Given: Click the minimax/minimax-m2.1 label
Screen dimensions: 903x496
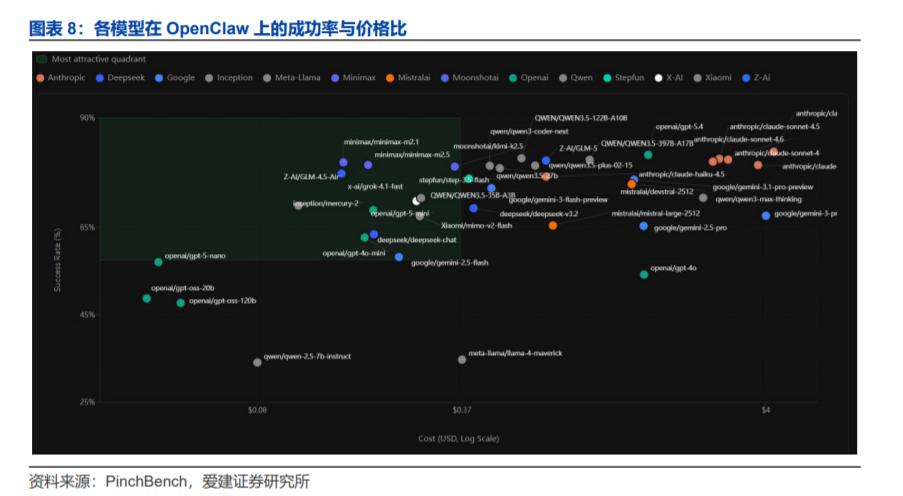Looking at the screenshot, I should point(381,142).
